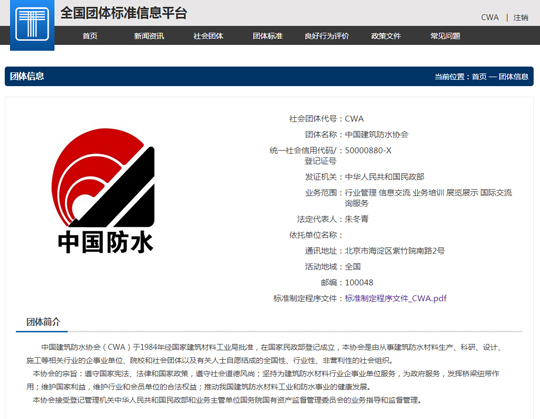Click the blue platform logo icon
The image size is (540, 419).
32,25
